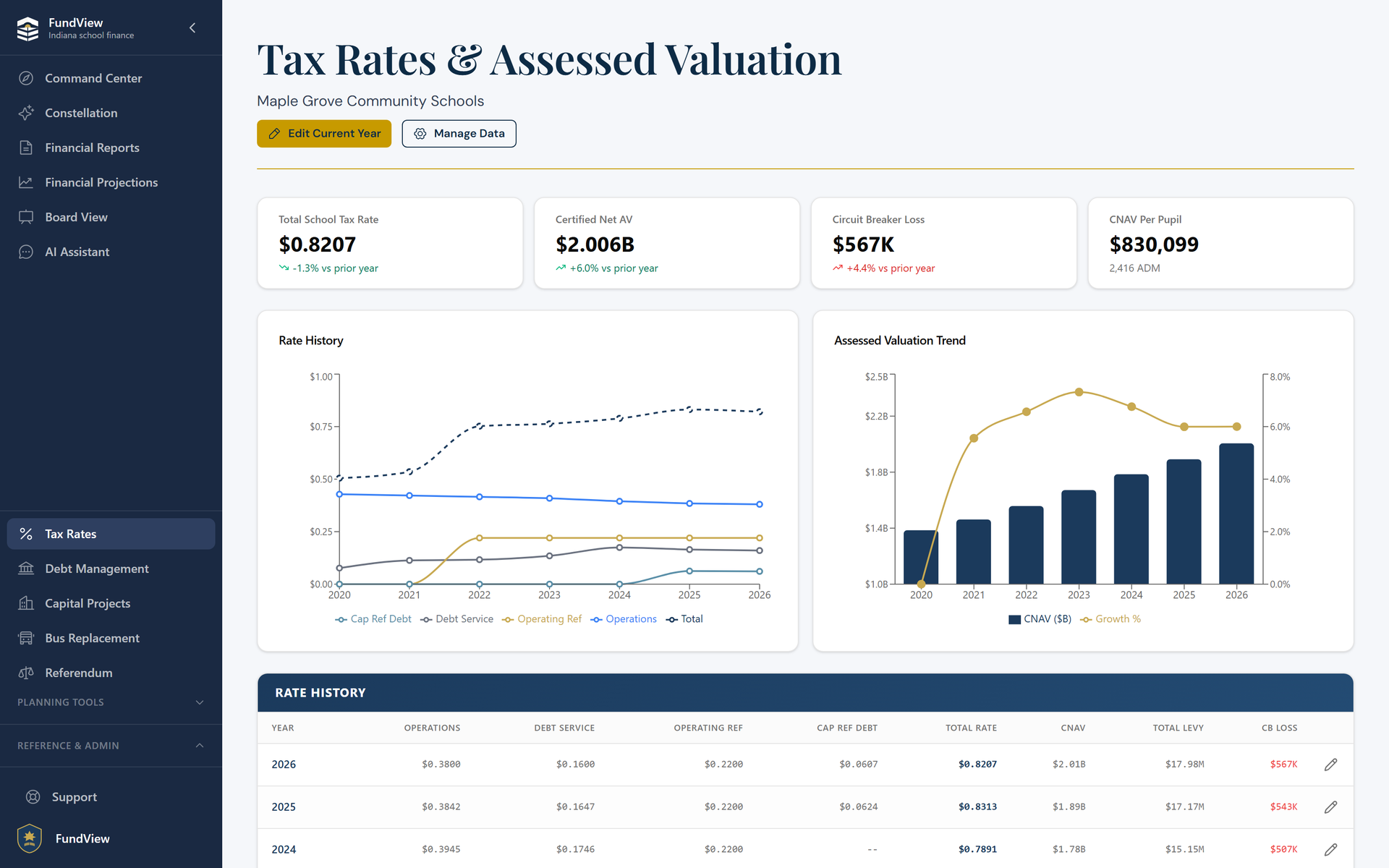Screen dimensions: 1389x868
Task: Toggle the CNAV ($B) bars in the legend
Action: 1040,619
